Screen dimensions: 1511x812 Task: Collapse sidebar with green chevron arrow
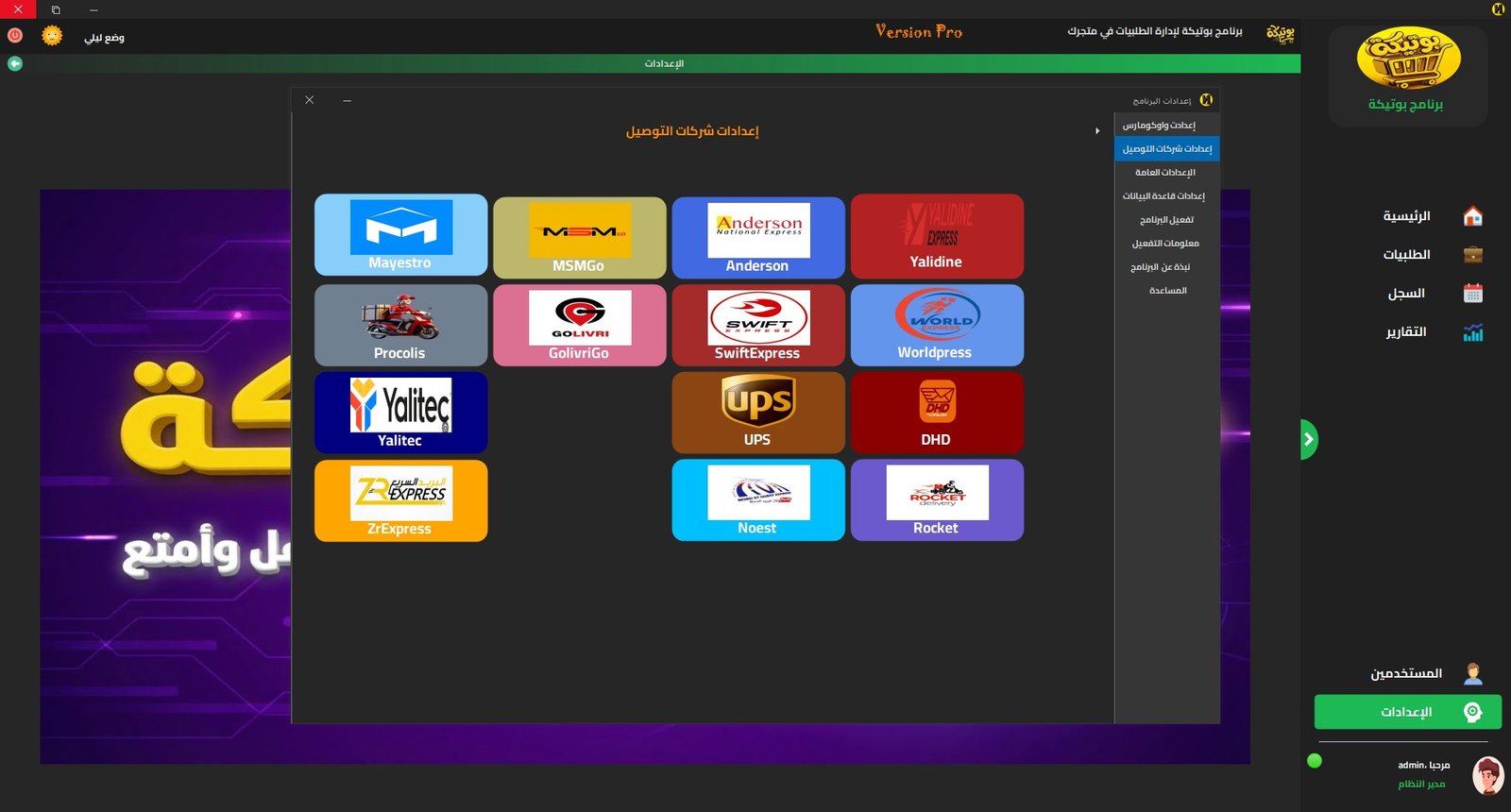pos(1308,439)
